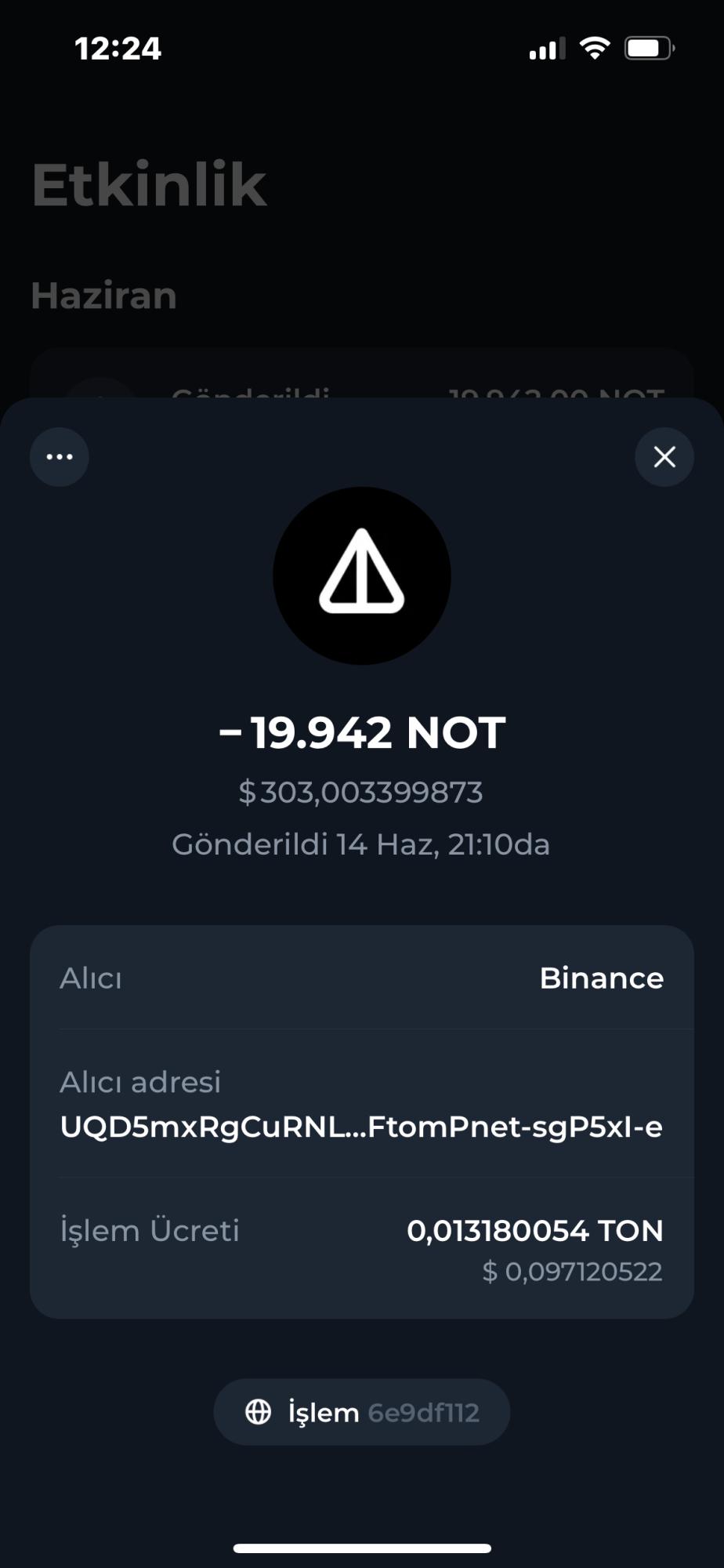Select the Binance recipient label
Image resolution: width=724 pixels, height=1568 pixels.
tap(601, 978)
